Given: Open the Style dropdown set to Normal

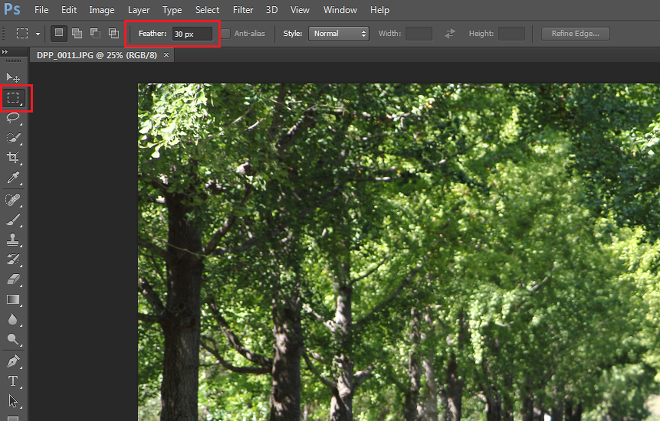Looking at the screenshot, I should [339, 34].
